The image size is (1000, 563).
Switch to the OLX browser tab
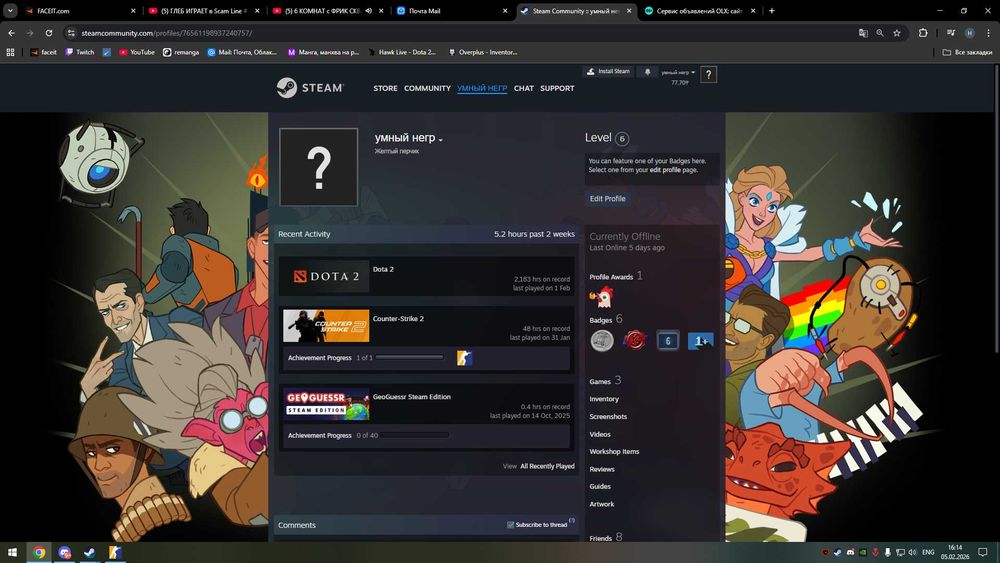pos(699,11)
